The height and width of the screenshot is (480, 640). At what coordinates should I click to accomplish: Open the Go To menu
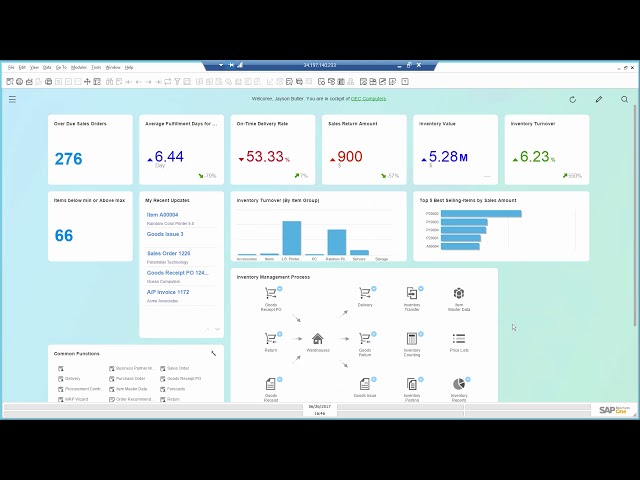(x=61, y=67)
